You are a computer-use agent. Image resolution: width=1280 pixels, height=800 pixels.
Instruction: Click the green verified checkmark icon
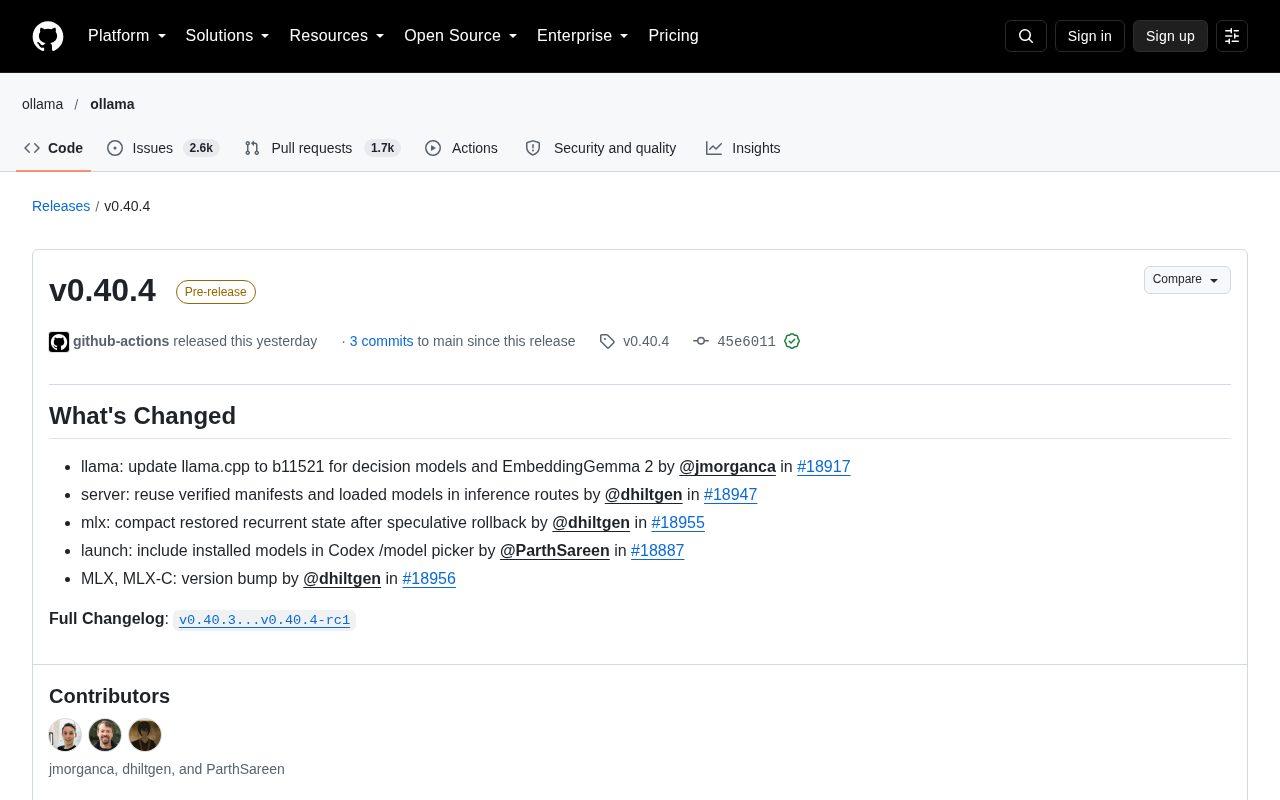pyautogui.click(x=792, y=341)
